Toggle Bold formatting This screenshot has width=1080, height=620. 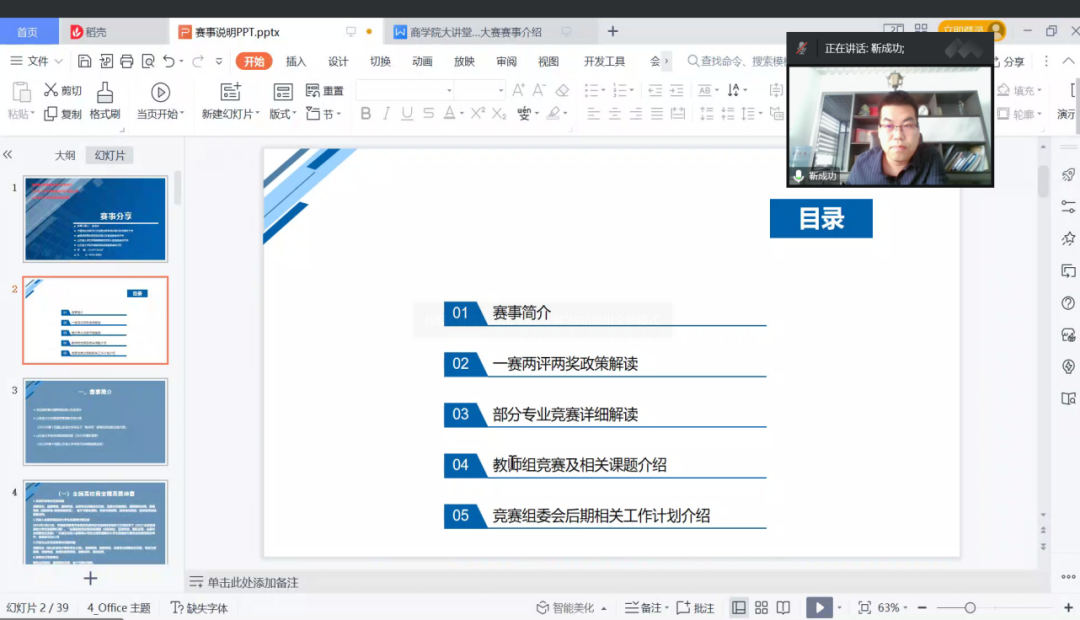click(365, 114)
